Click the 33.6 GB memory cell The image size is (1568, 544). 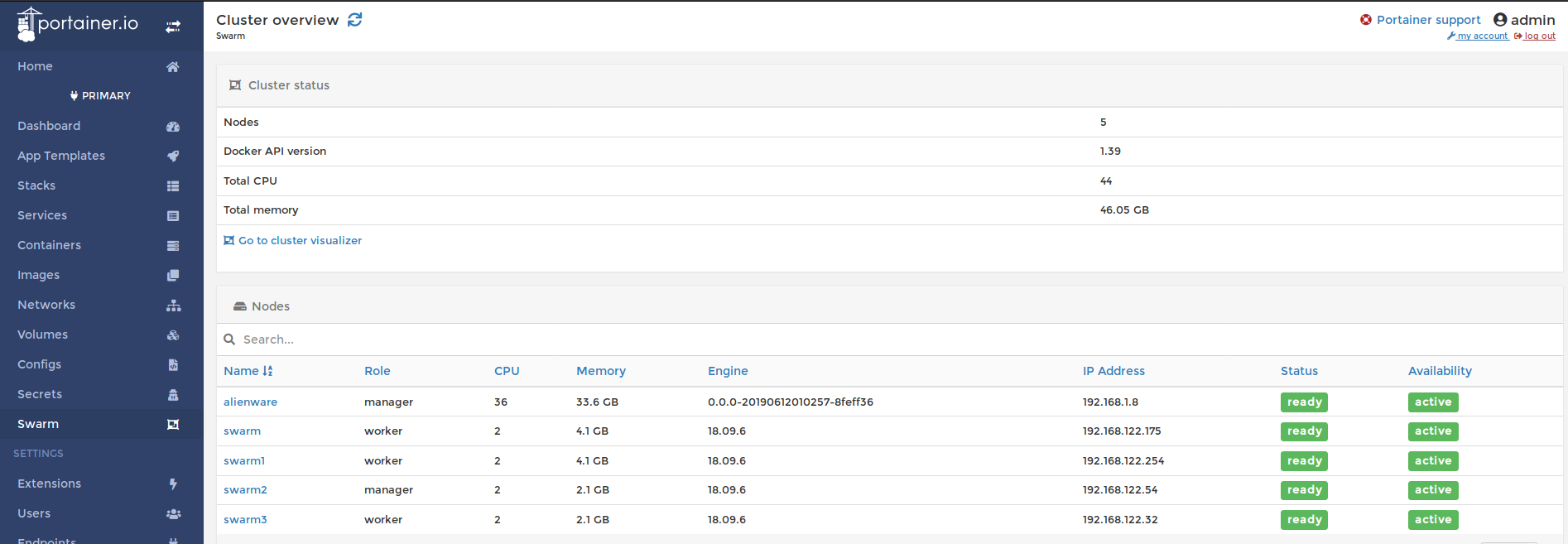pos(597,402)
